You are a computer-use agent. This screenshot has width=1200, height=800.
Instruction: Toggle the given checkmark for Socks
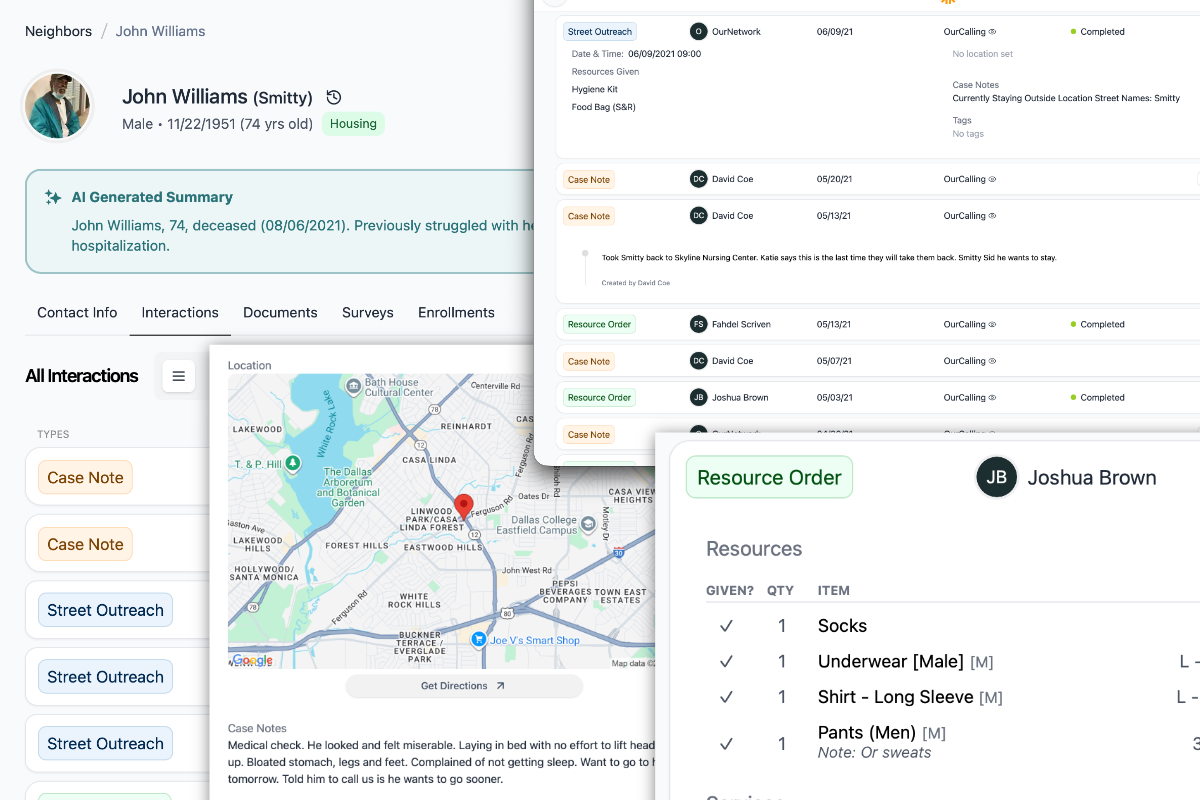point(727,626)
